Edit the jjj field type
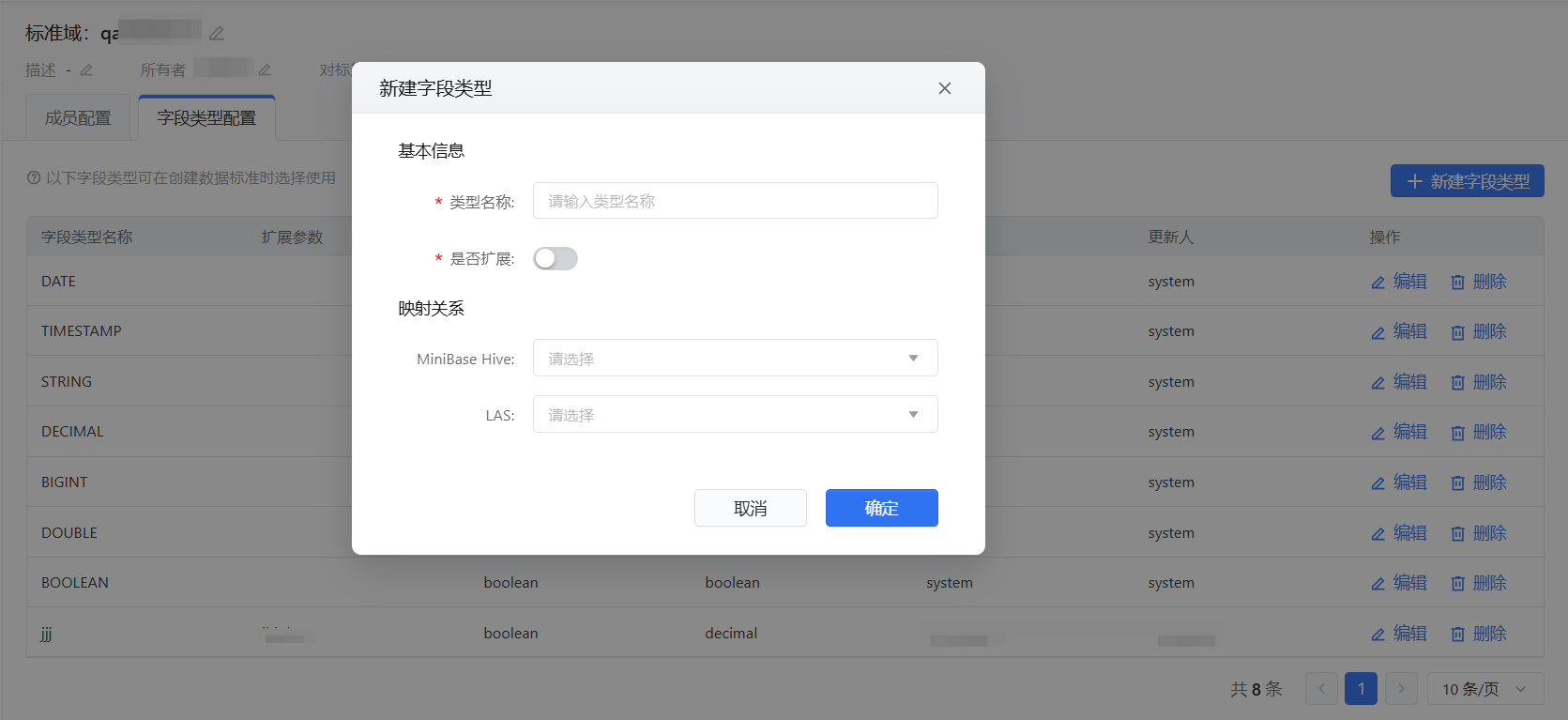The width and height of the screenshot is (1568, 720). tap(1399, 634)
